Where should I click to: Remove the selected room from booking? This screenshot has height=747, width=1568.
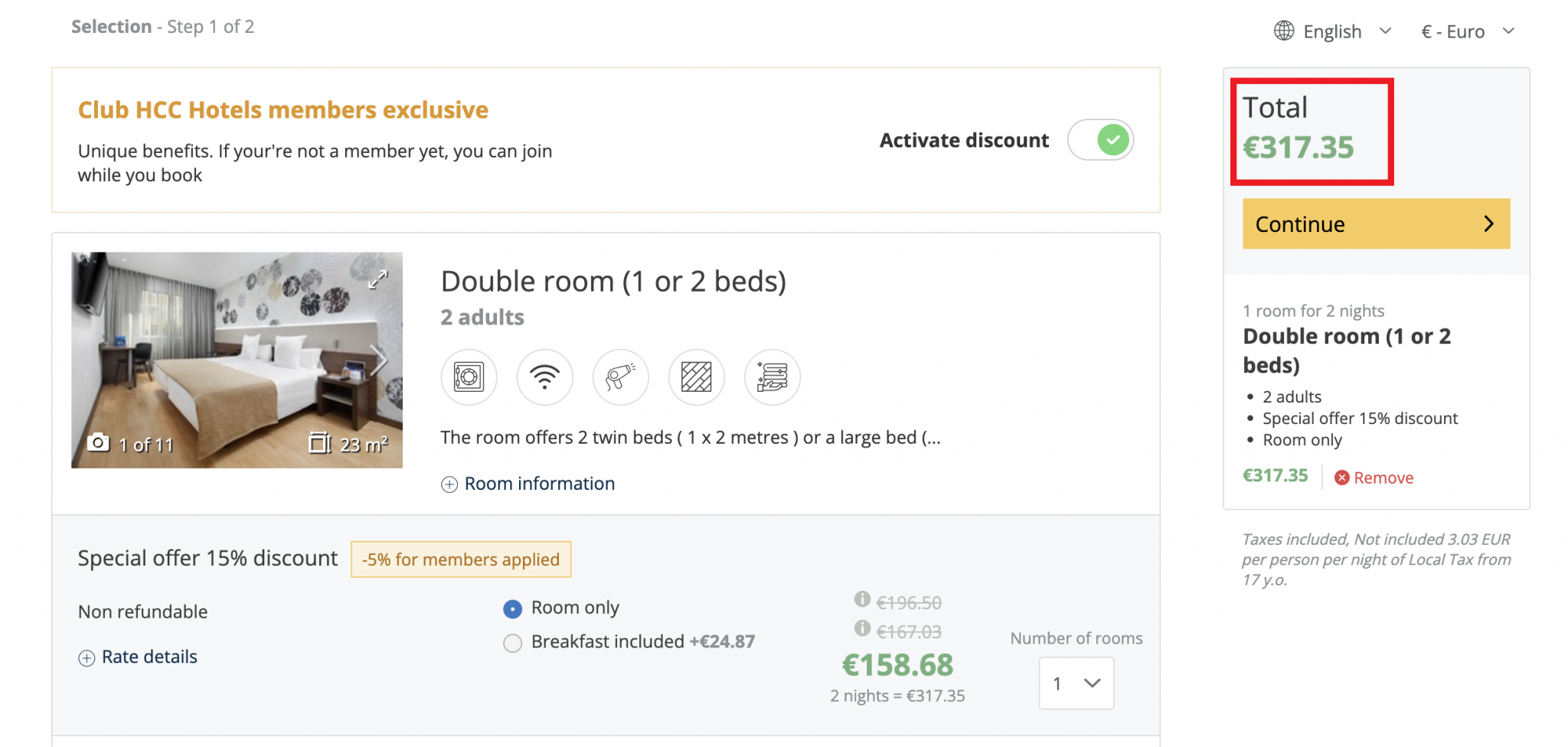[x=1374, y=478]
